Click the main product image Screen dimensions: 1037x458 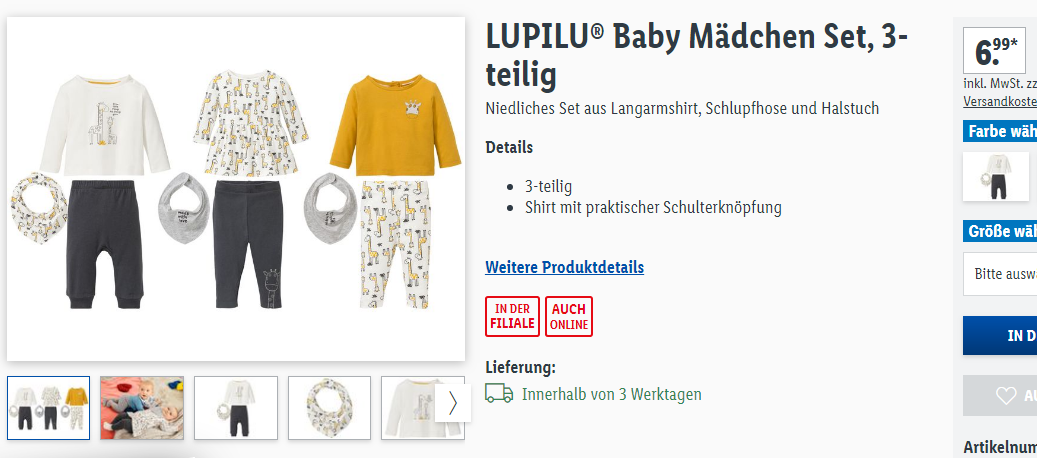(x=236, y=189)
